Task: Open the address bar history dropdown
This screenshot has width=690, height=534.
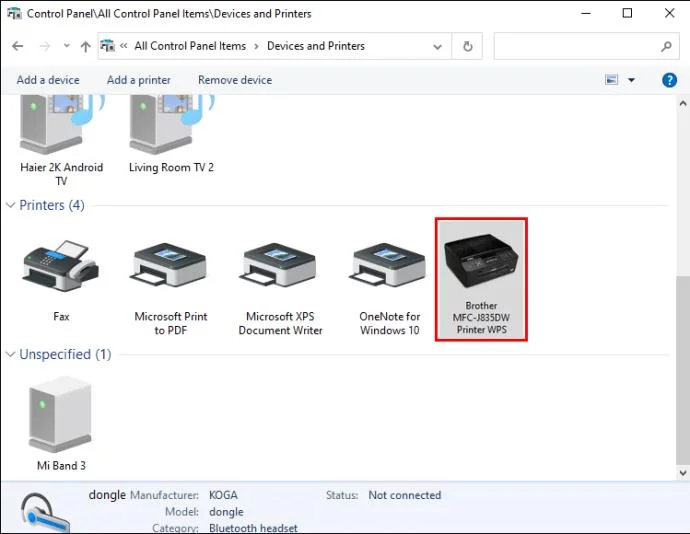Action: pos(437,46)
